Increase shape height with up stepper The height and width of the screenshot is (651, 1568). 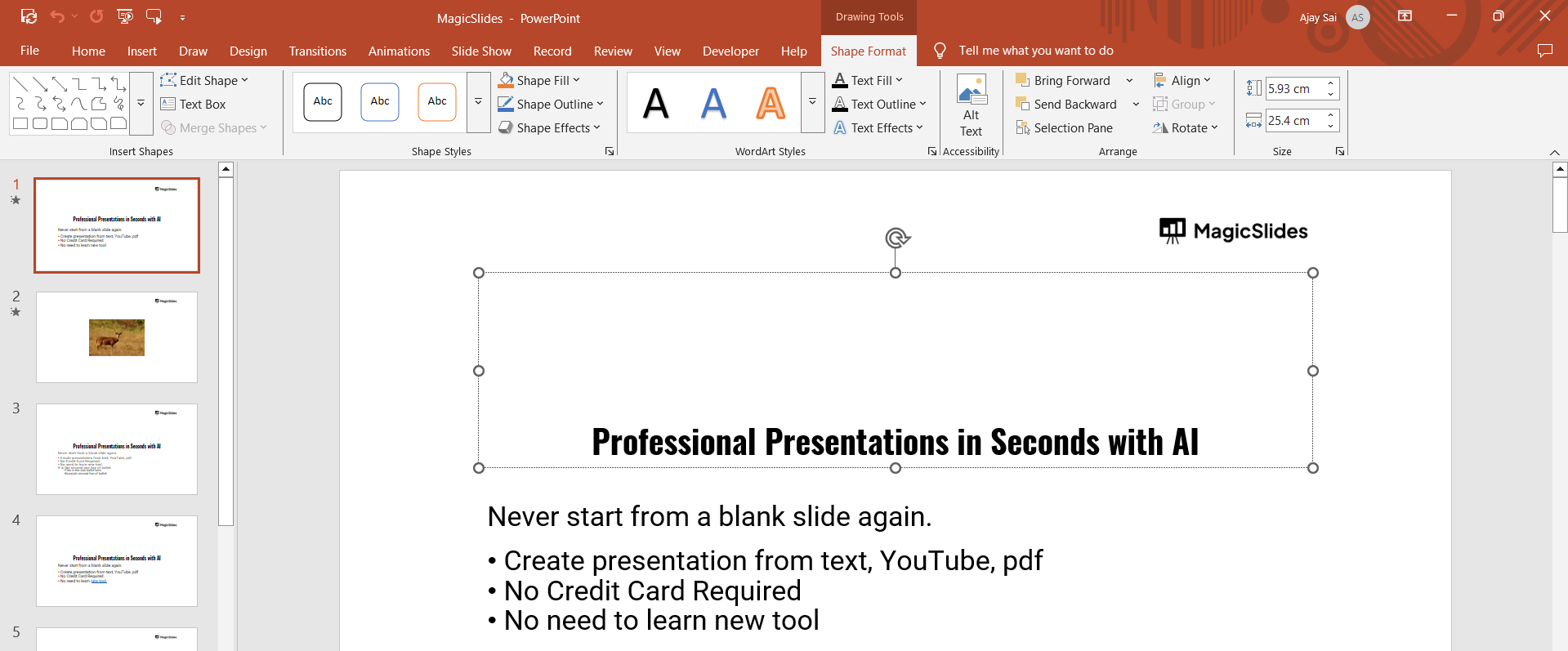(x=1331, y=83)
